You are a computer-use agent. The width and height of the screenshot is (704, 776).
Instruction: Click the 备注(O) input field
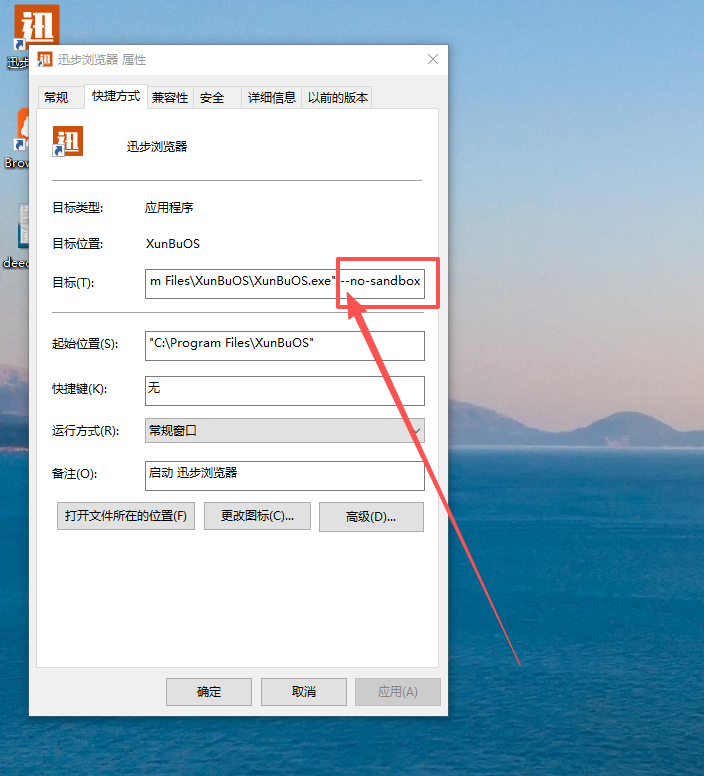284,476
